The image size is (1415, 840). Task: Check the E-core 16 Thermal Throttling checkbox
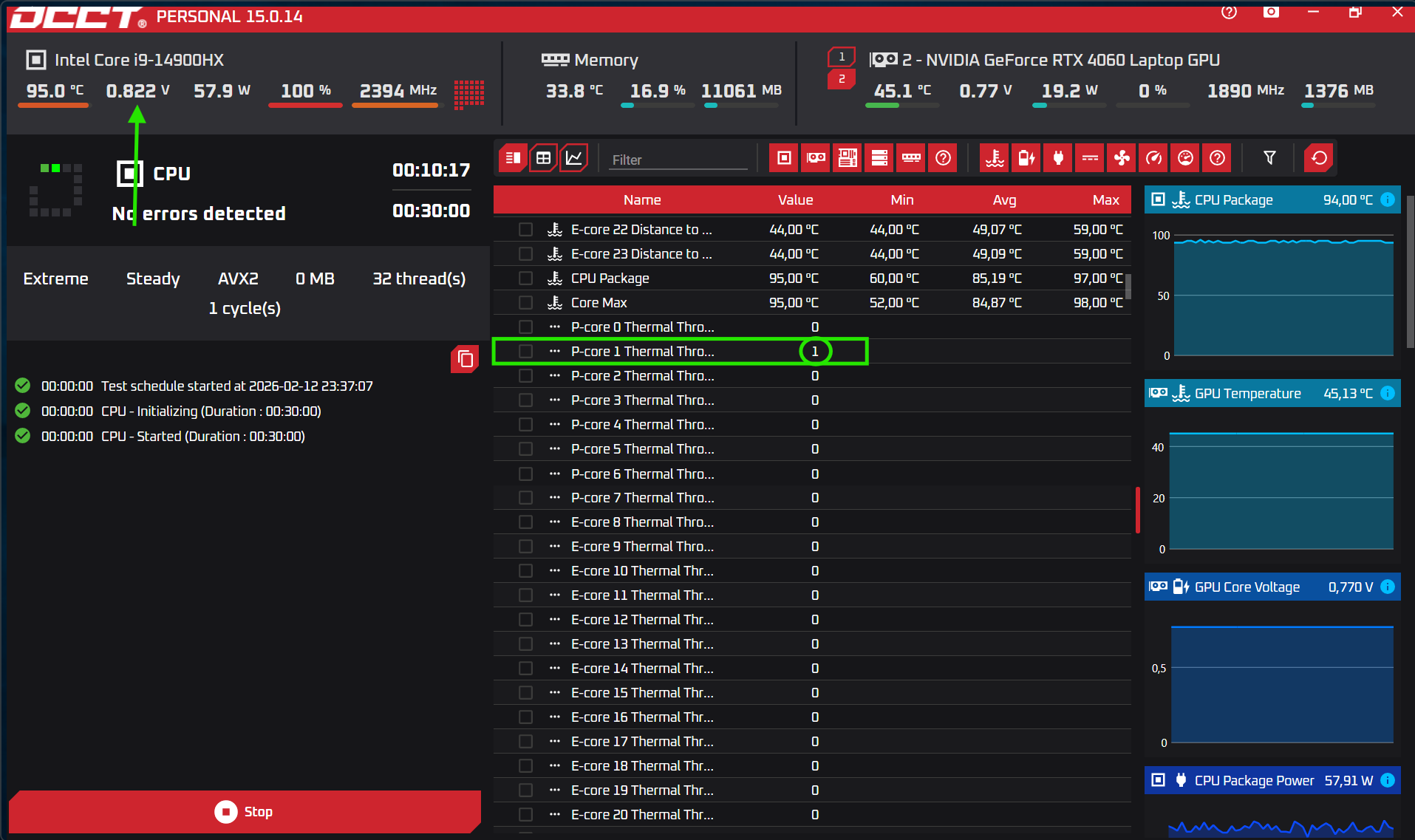point(525,717)
